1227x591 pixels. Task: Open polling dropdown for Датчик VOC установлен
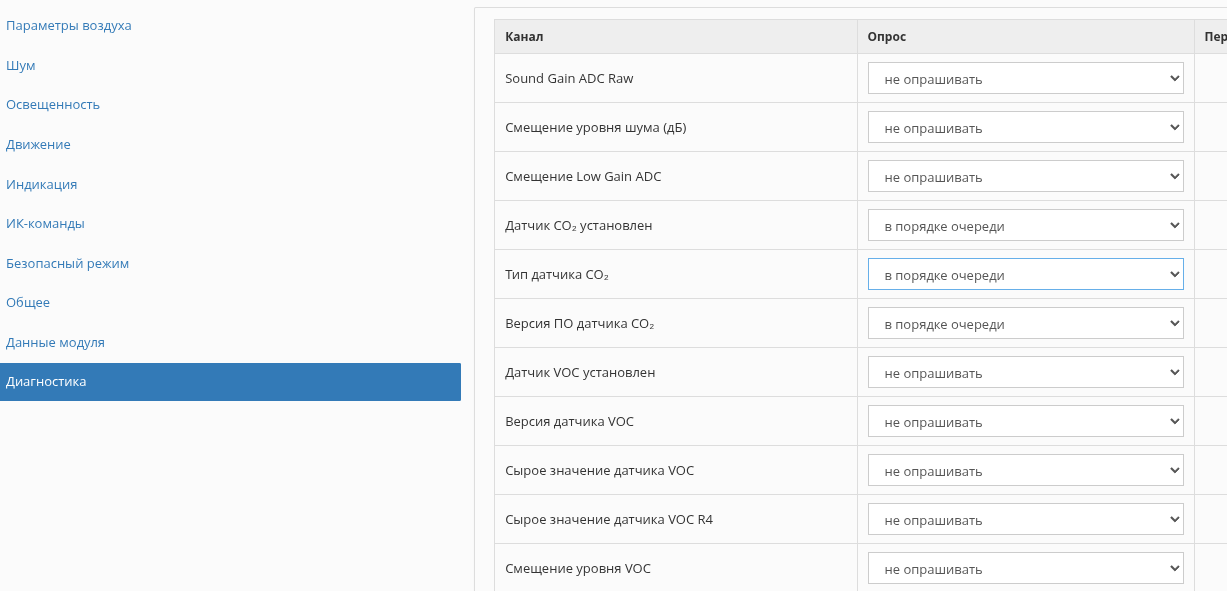coord(1025,373)
